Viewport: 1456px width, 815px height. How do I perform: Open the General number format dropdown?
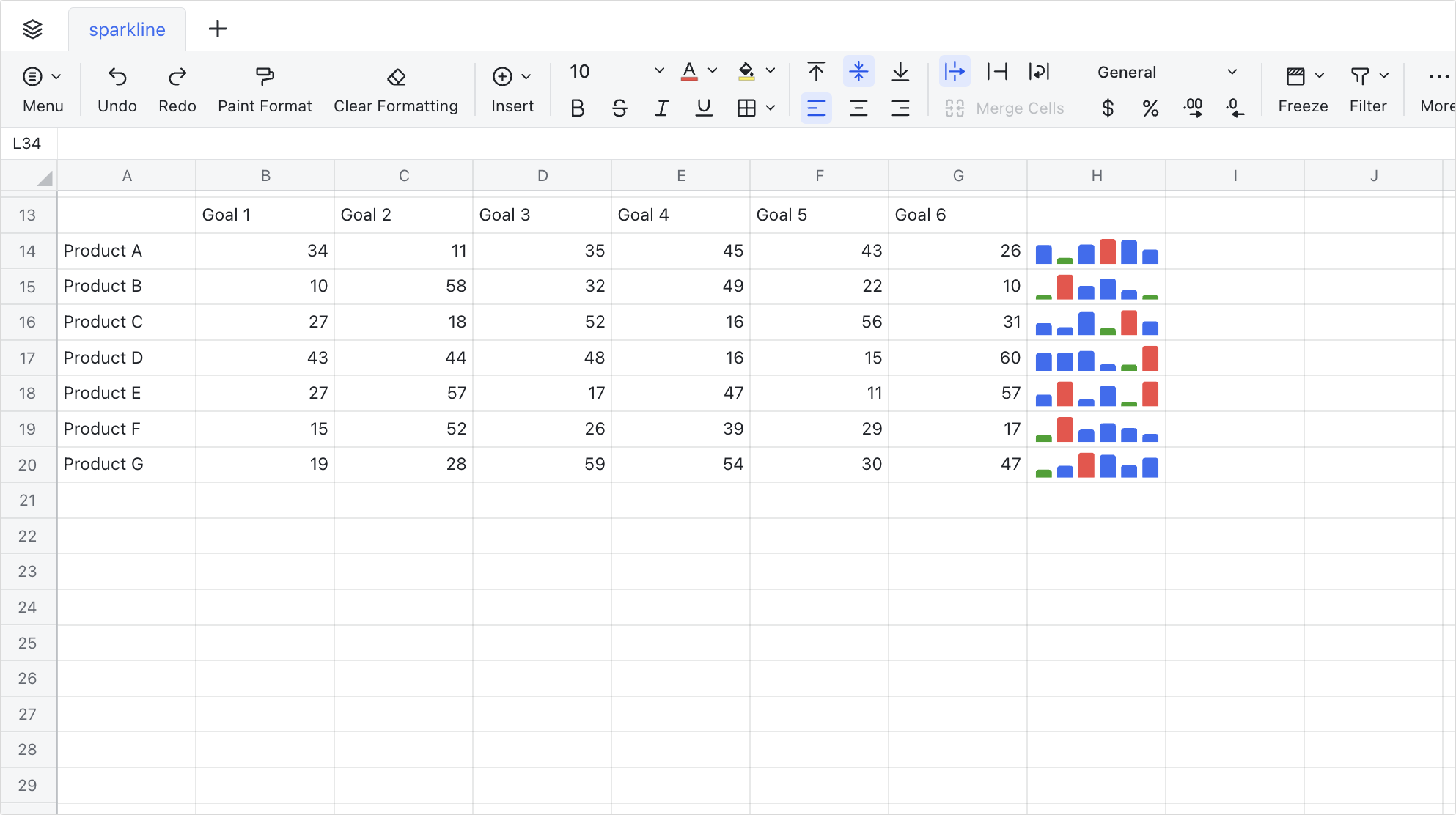point(1232,72)
